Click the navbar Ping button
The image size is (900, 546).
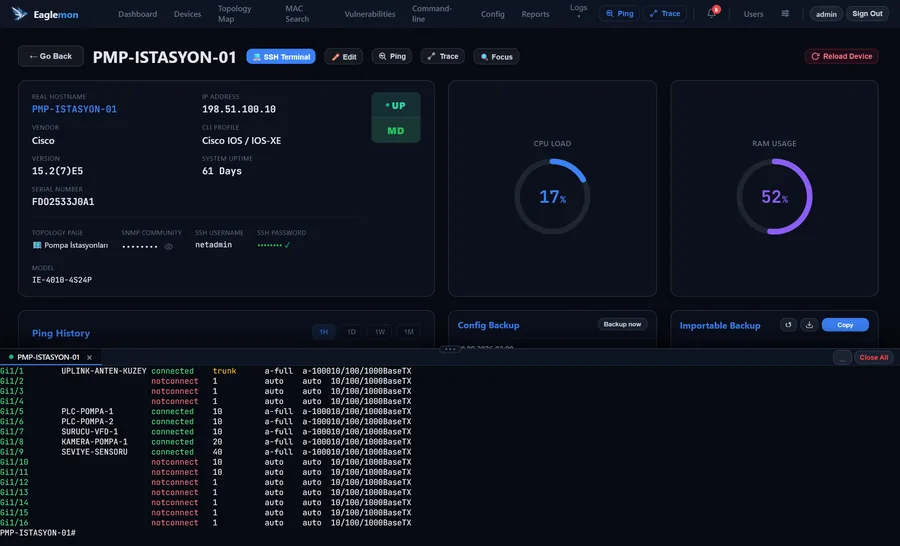pyautogui.click(x=619, y=13)
